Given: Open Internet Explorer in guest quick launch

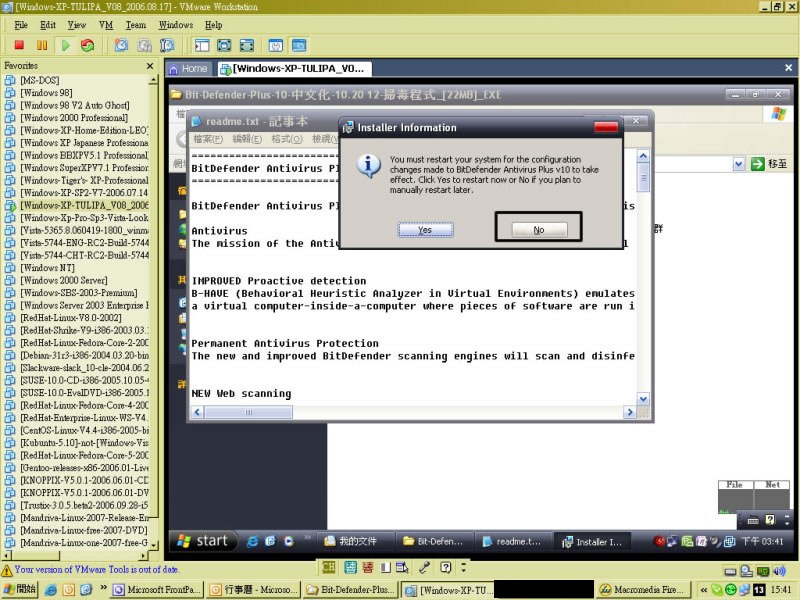Looking at the screenshot, I should pos(253,541).
